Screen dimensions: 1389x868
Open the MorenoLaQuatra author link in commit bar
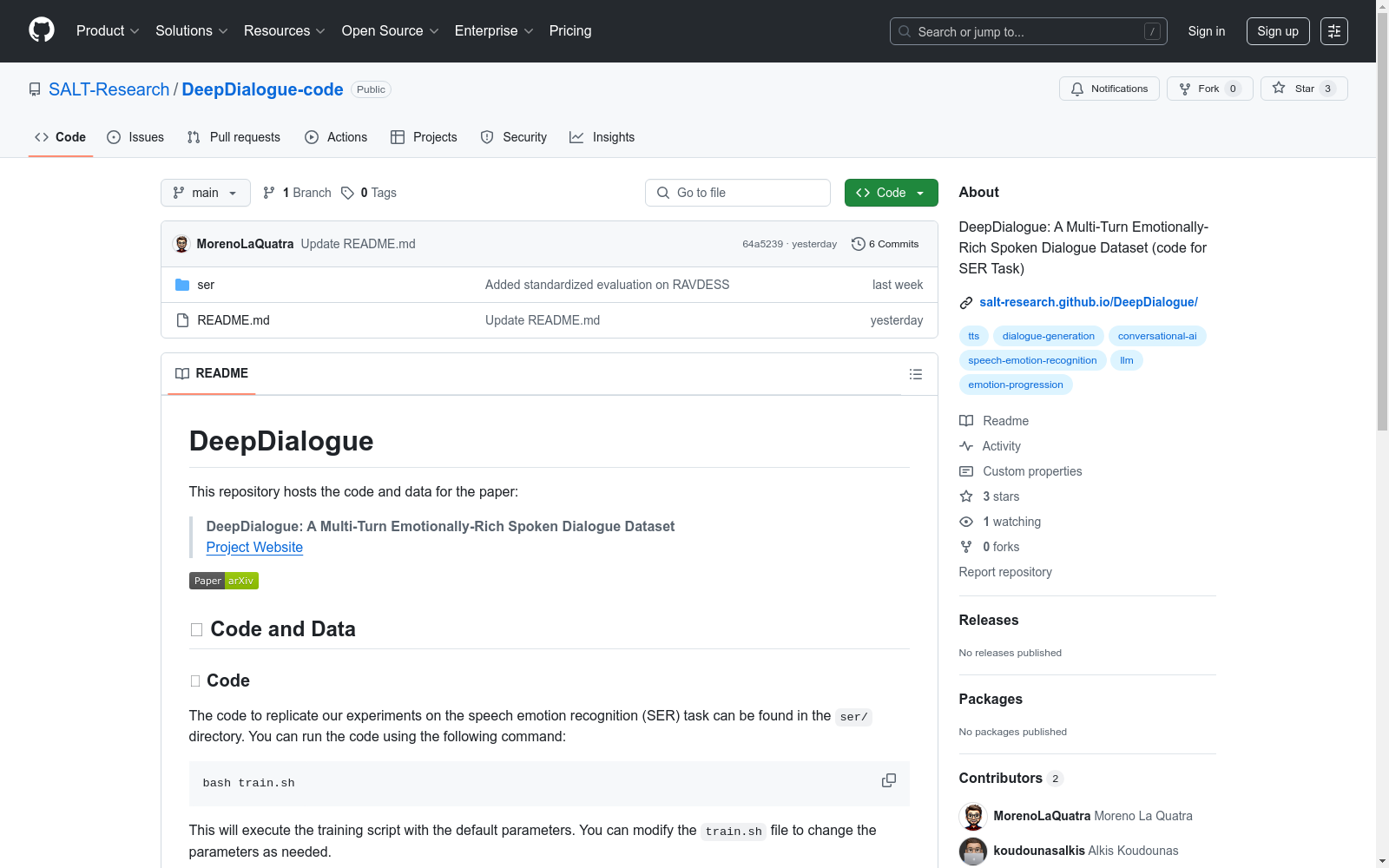(245, 244)
